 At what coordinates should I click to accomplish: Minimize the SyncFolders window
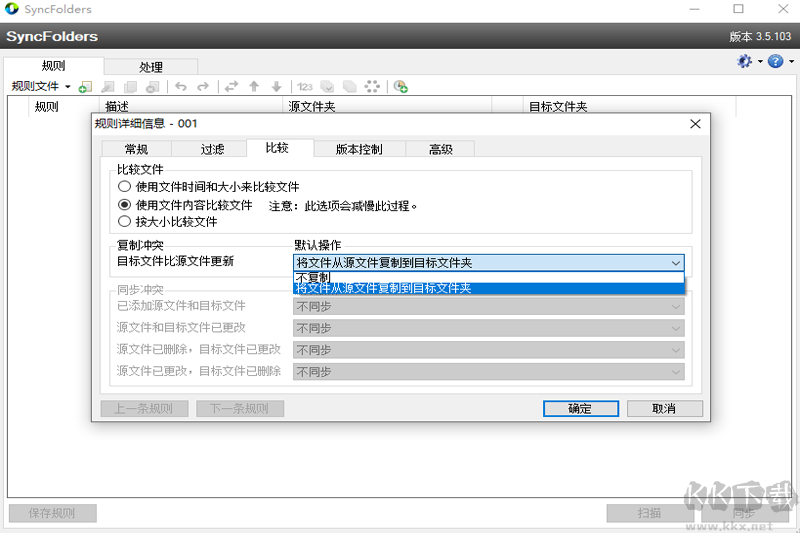[694, 9]
